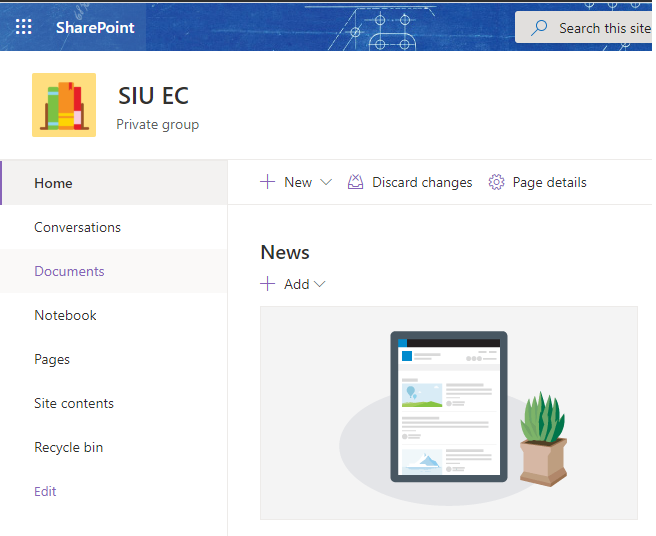Expand the Add dropdown chevron
The image size is (656, 536).
coord(320,284)
